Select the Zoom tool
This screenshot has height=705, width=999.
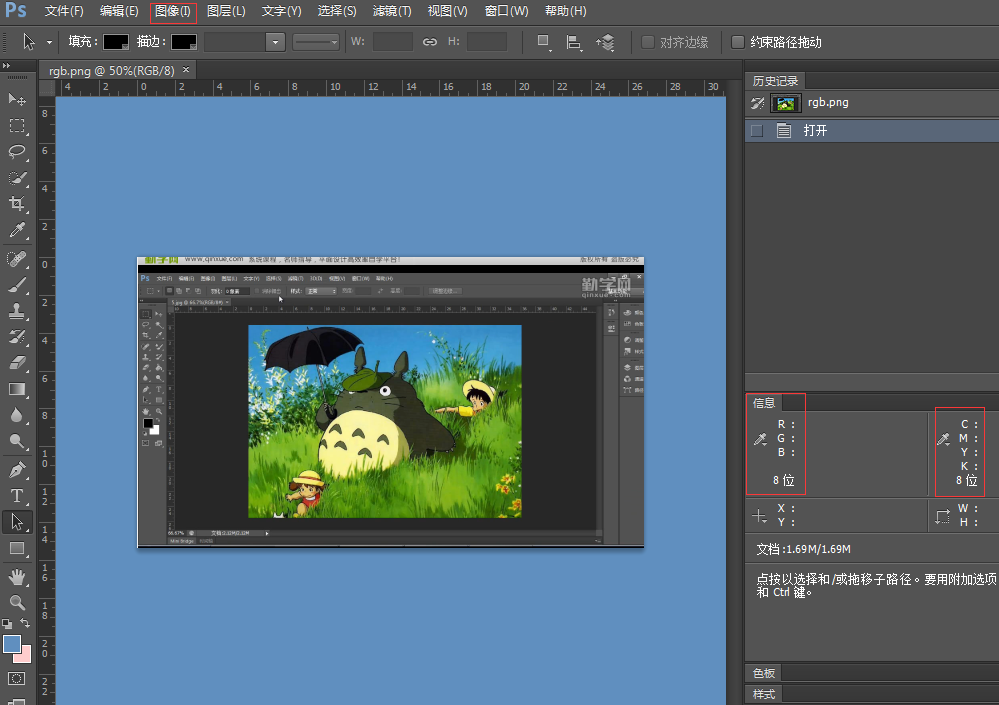pos(17,602)
